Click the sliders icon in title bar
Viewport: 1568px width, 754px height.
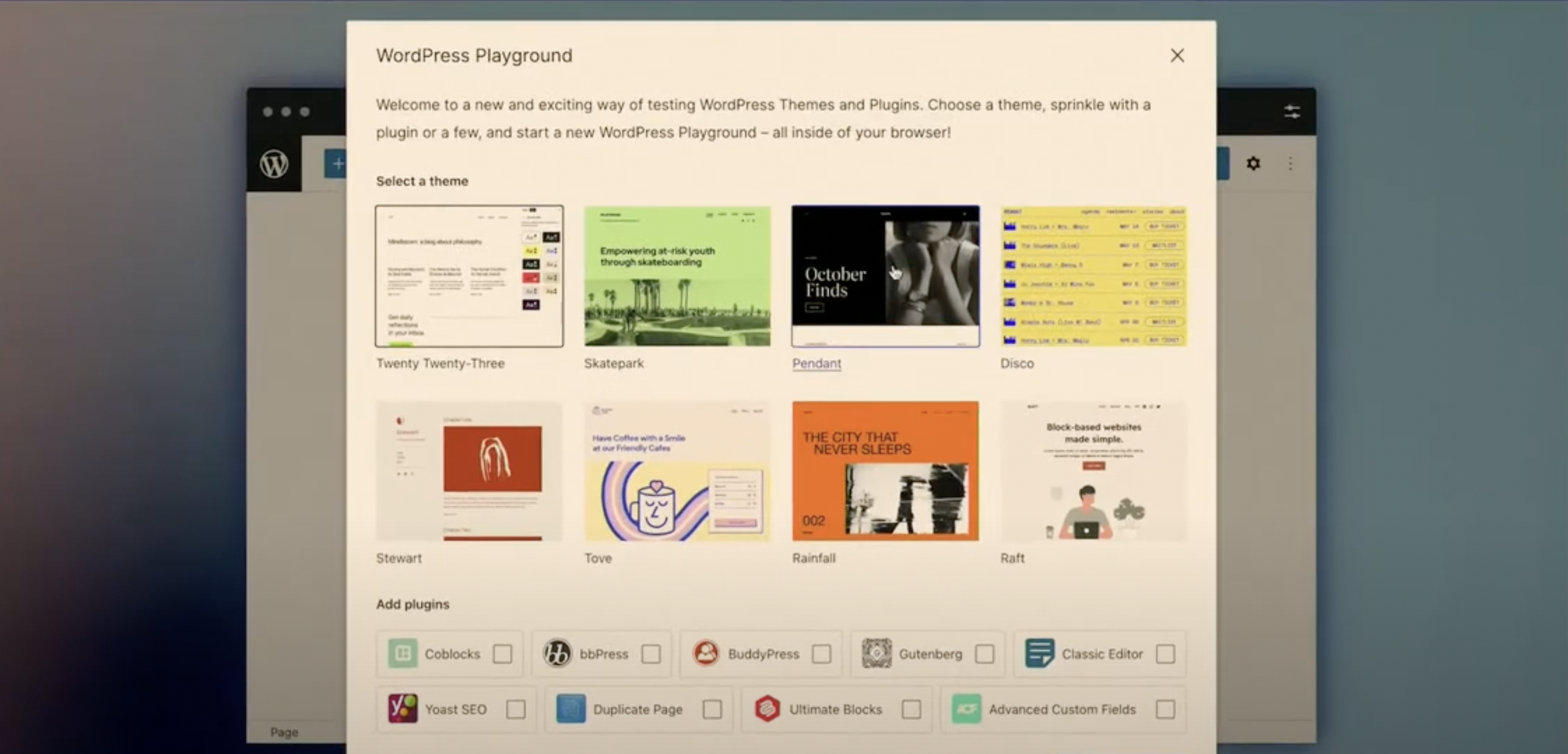point(1292,112)
